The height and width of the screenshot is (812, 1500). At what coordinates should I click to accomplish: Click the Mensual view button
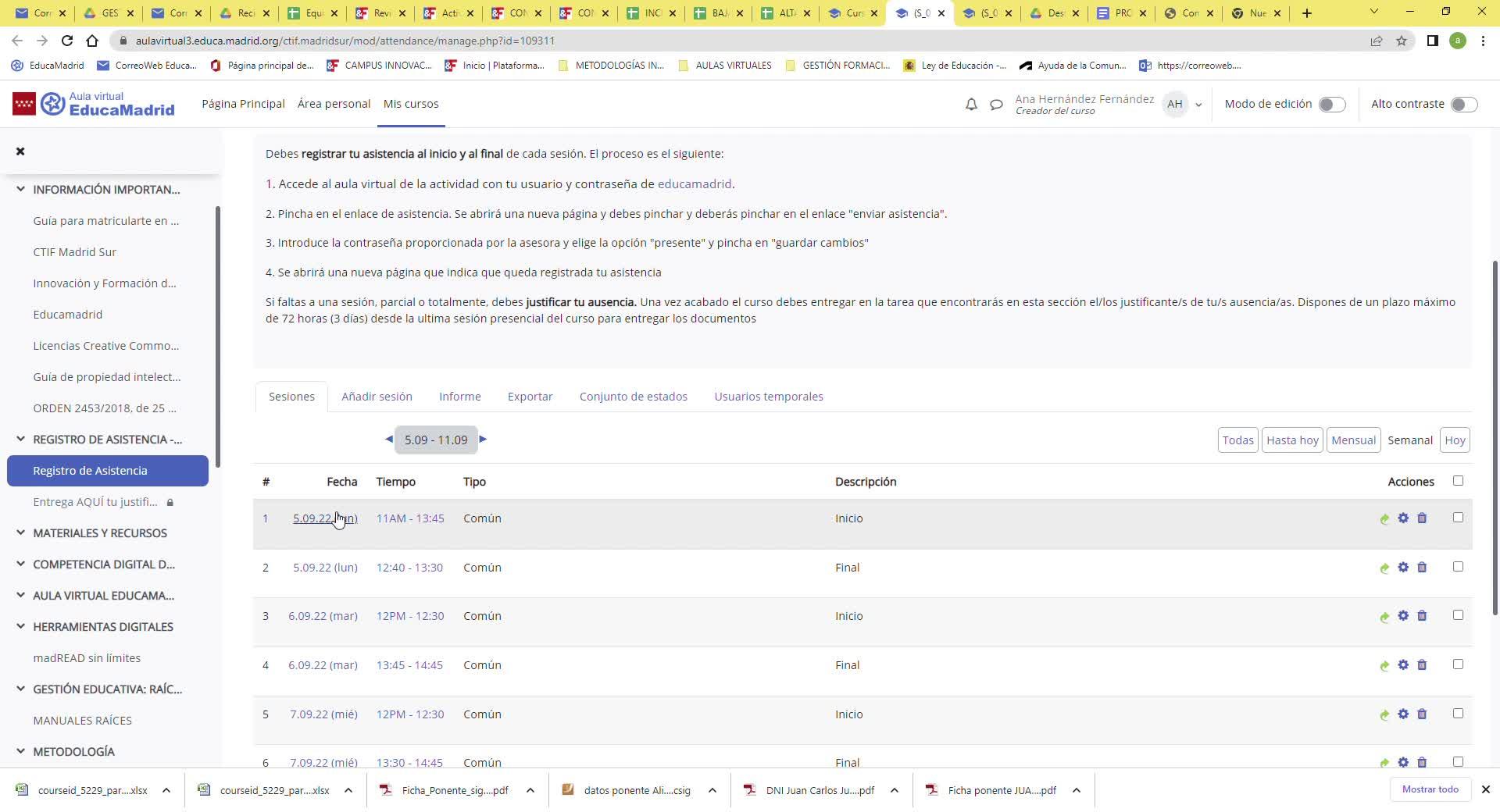pos(1353,440)
